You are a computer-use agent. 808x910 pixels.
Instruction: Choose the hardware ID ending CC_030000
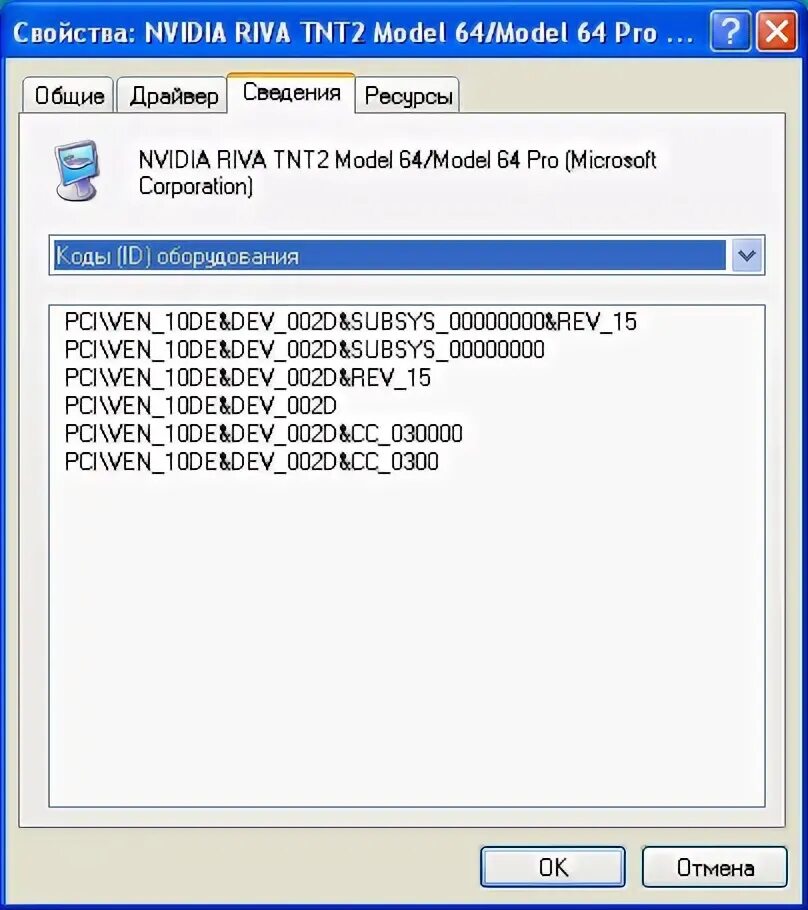pos(264,433)
